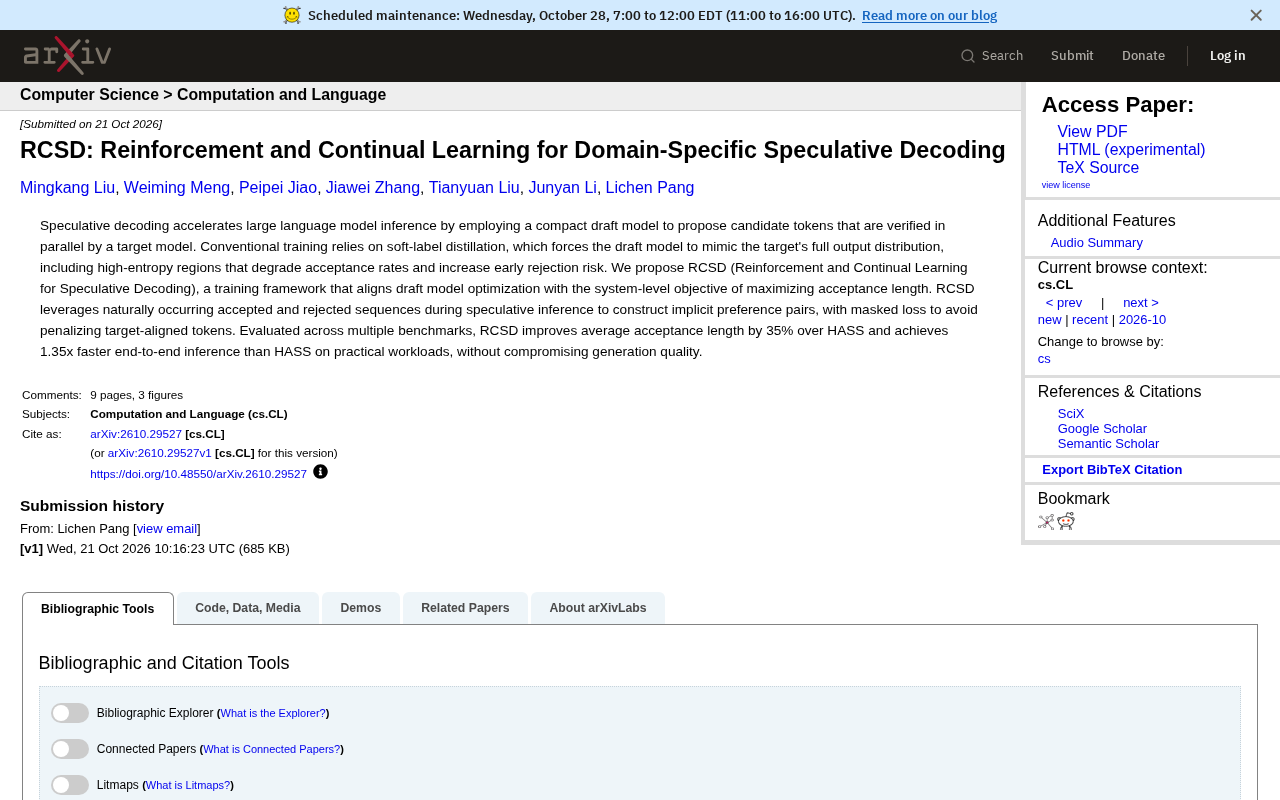The width and height of the screenshot is (1280, 800).
Task: Click the arXiv:2610.29527 identifier link
Action: coord(136,434)
